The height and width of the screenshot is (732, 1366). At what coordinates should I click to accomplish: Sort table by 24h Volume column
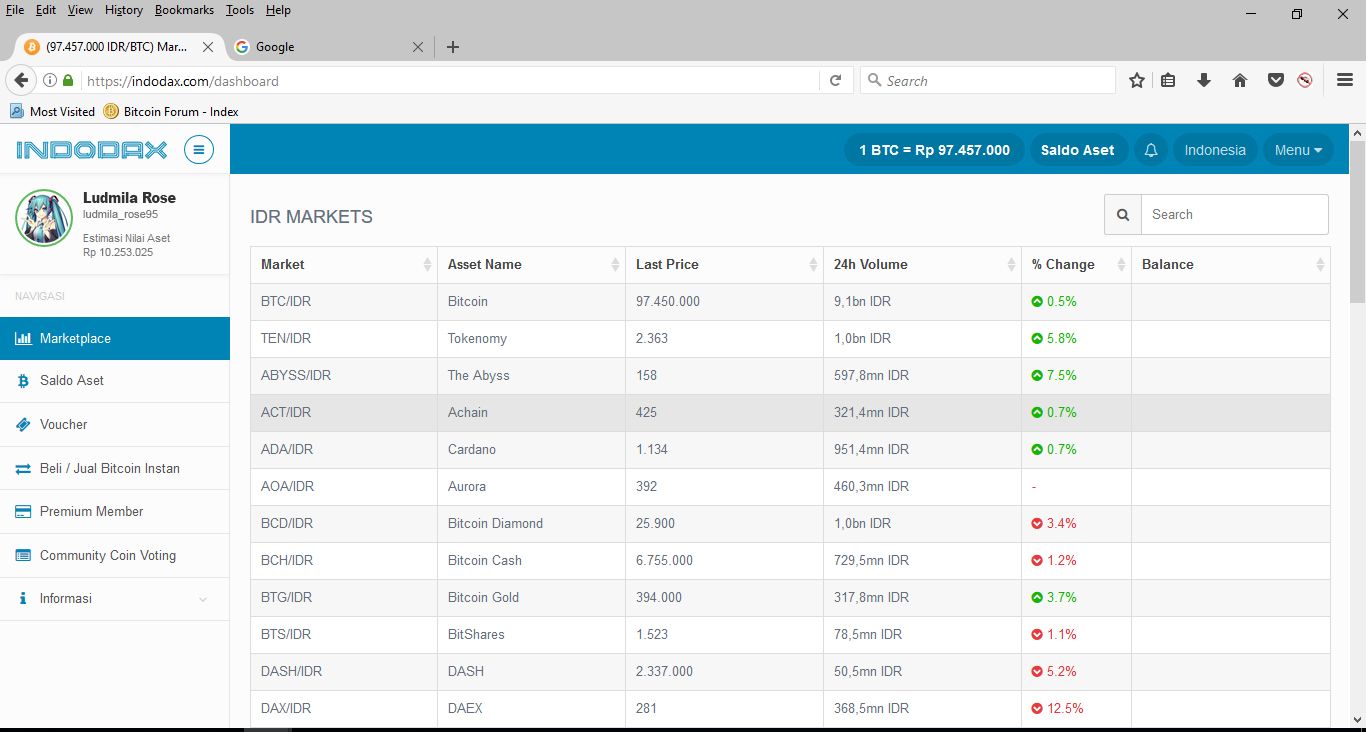923,265
